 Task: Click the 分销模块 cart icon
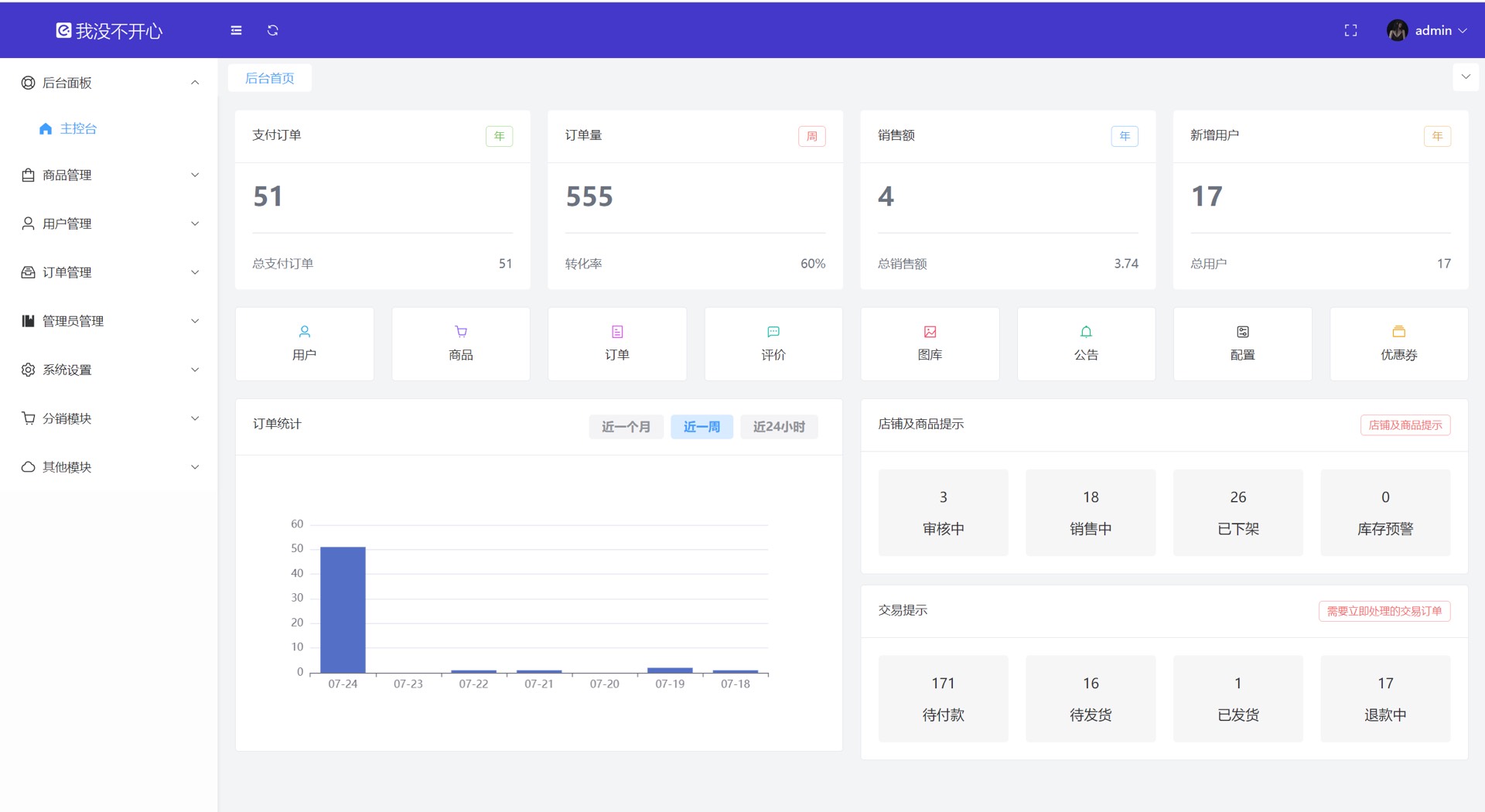tap(28, 418)
